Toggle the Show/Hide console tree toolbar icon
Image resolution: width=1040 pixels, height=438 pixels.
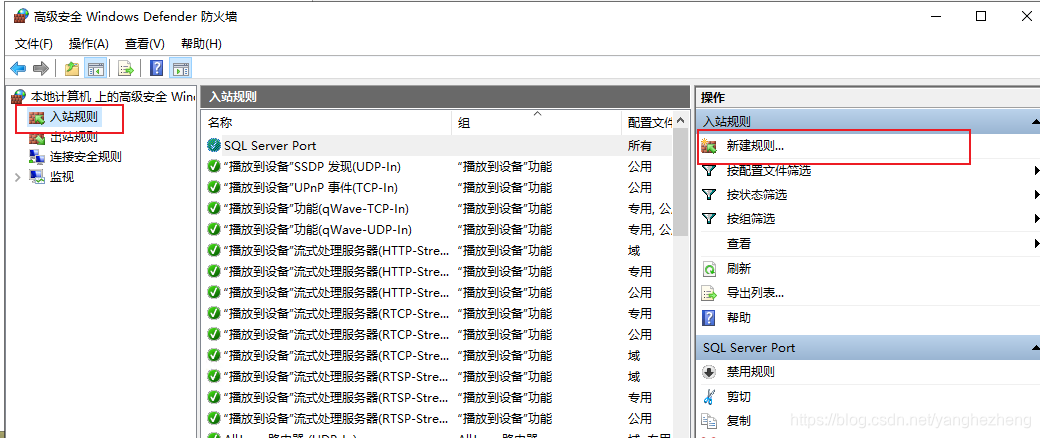[x=96, y=68]
